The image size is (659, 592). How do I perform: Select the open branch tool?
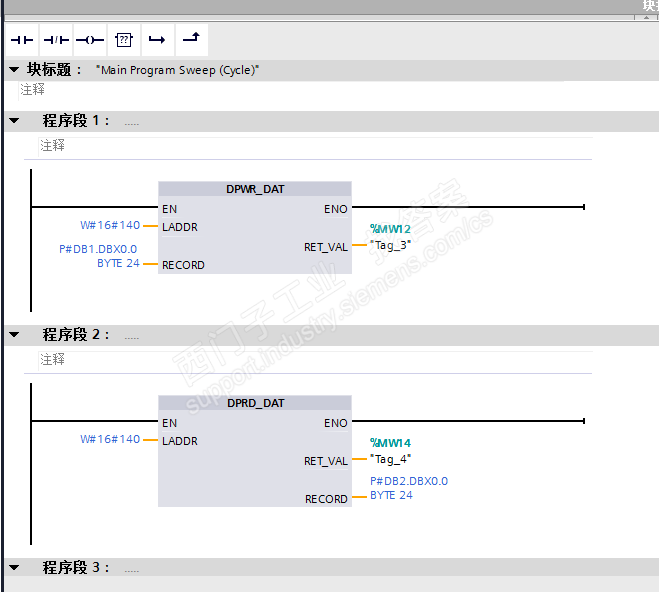(x=158, y=40)
